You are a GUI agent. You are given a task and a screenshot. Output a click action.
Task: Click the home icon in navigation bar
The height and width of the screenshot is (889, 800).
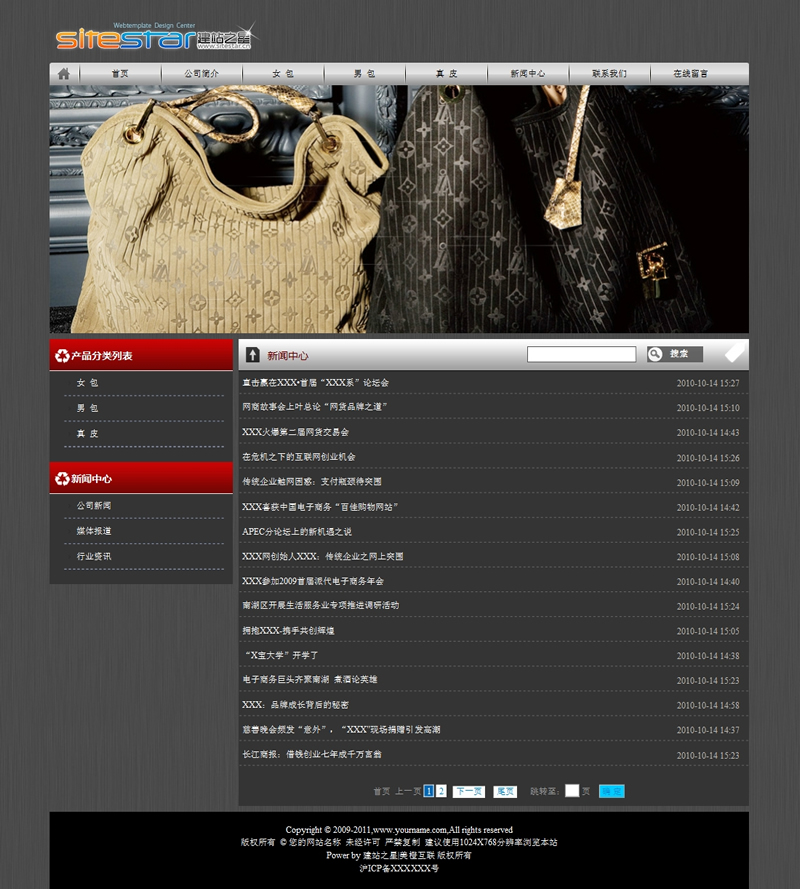(64, 73)
